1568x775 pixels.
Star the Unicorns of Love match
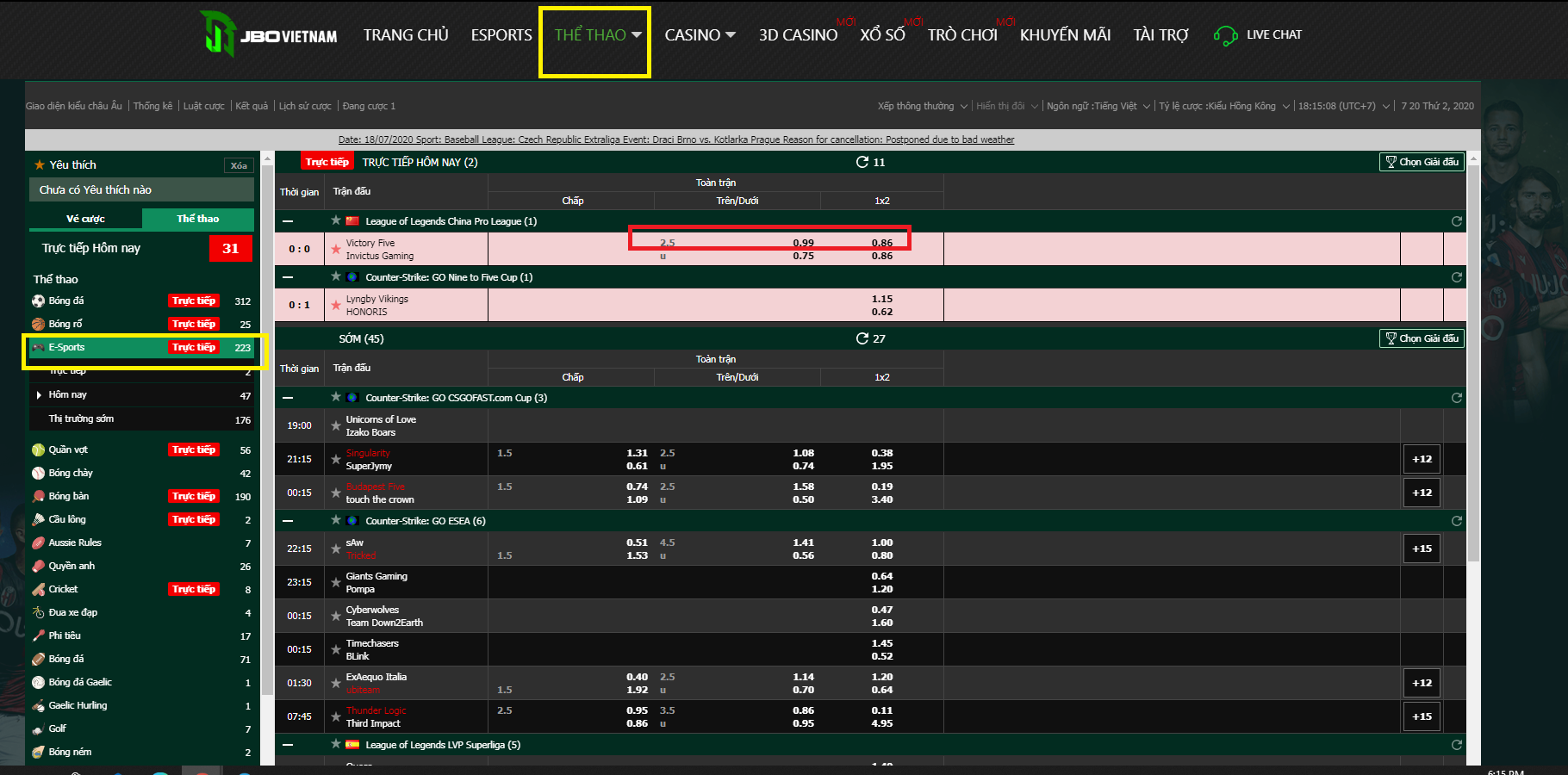pyautogui.click(x=336, y=425)
